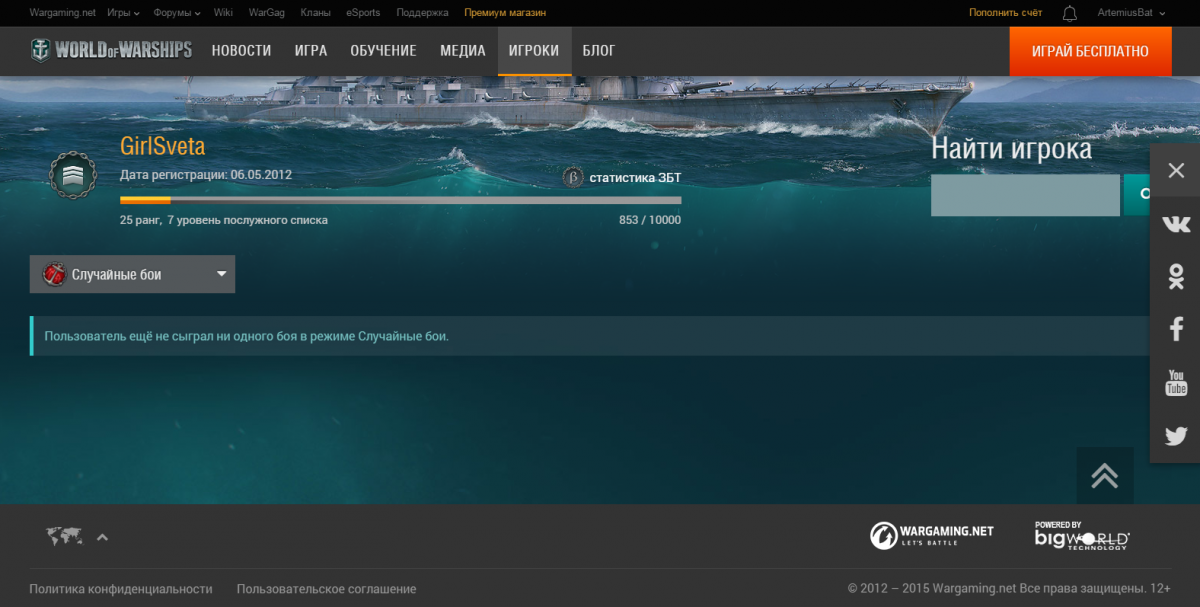Open the Facebook social icon
Image resolution: width=1200 pixels, height=607 pixels.
1176,329
